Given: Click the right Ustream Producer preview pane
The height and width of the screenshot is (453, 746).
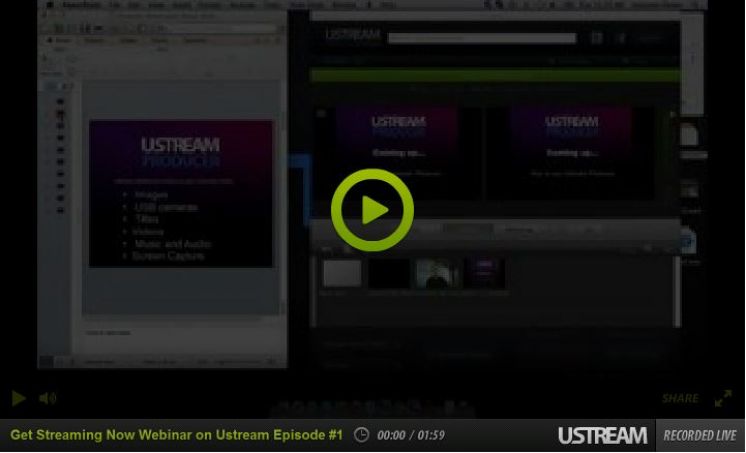Looking at the screenshot, I should coord(571,153).
